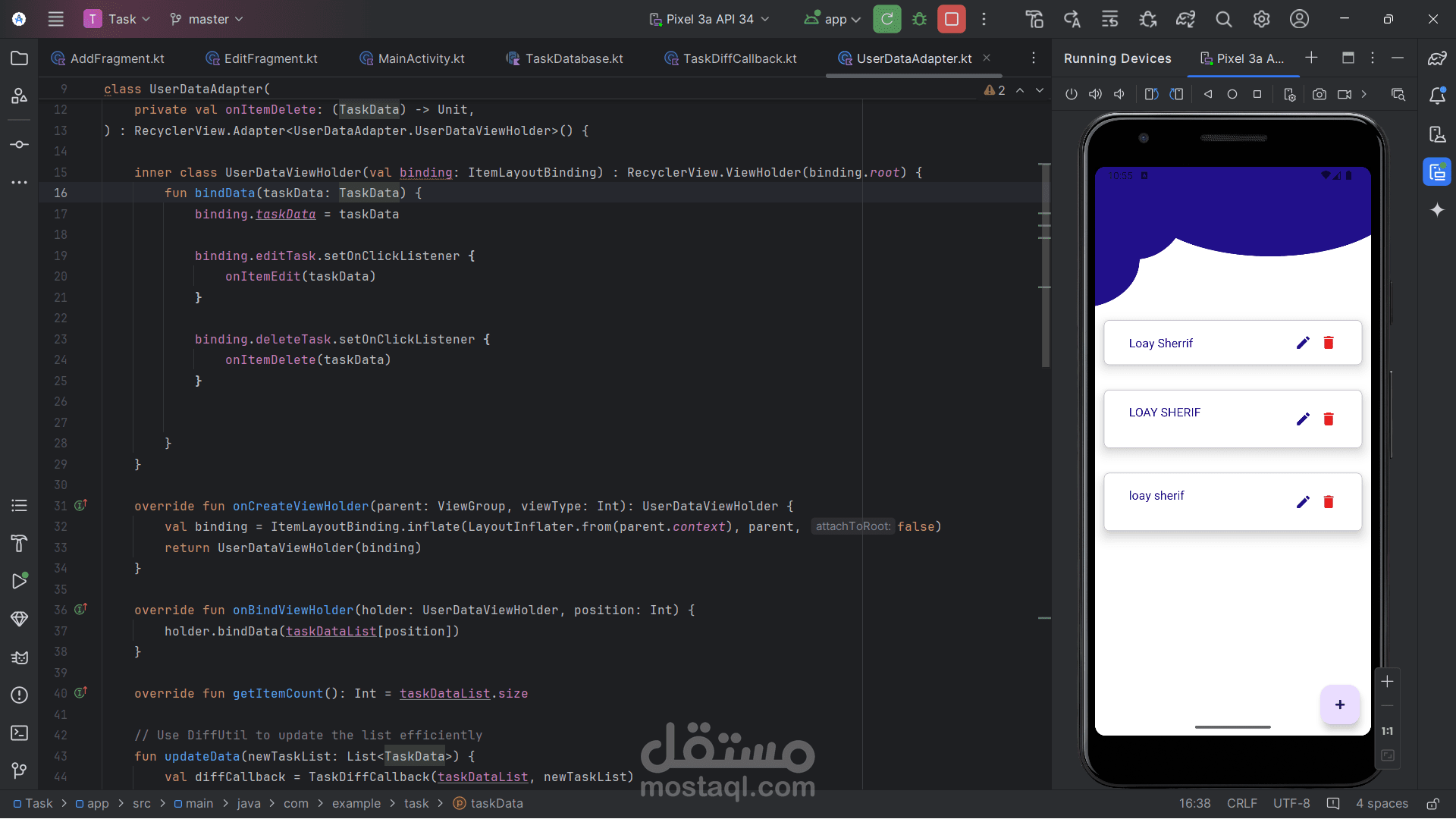Open Pixel 3a API 34 device selector
The height and width of the screenshot is (819, 1456).
(709, 19)
